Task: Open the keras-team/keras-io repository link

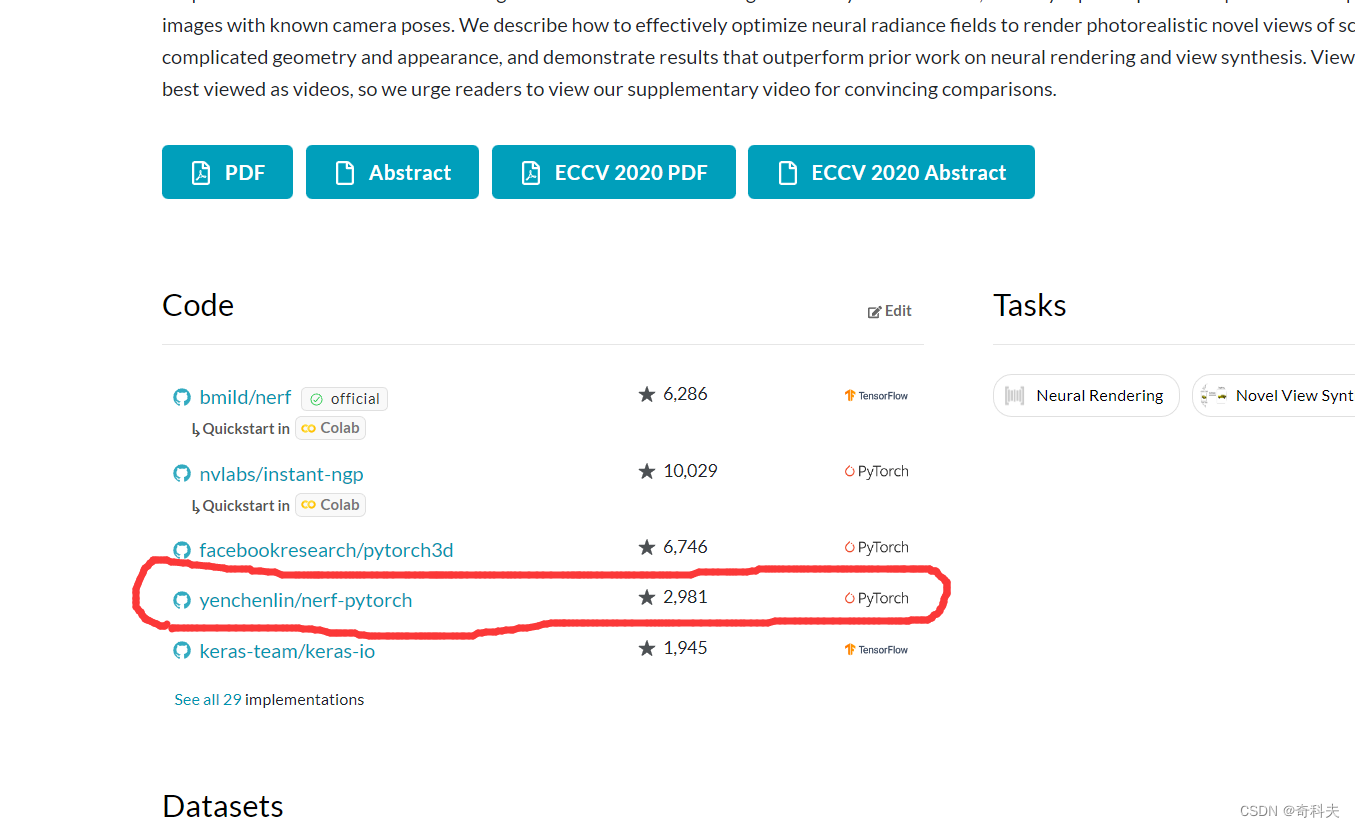Action: coord(287,651)
